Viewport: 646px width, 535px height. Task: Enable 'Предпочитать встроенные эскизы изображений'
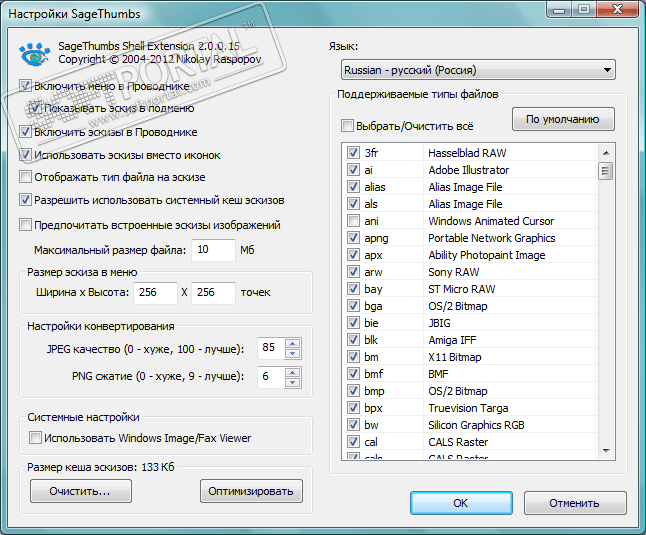25,225
